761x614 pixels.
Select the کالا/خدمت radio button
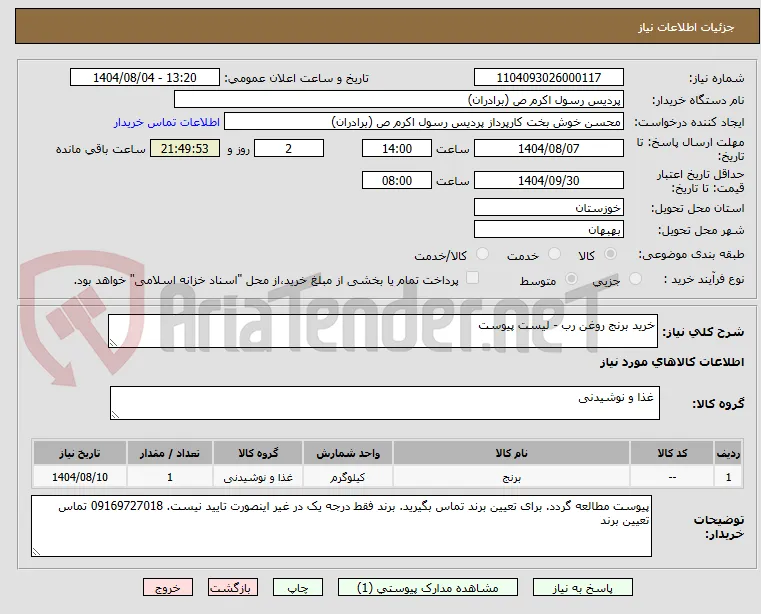482,254
